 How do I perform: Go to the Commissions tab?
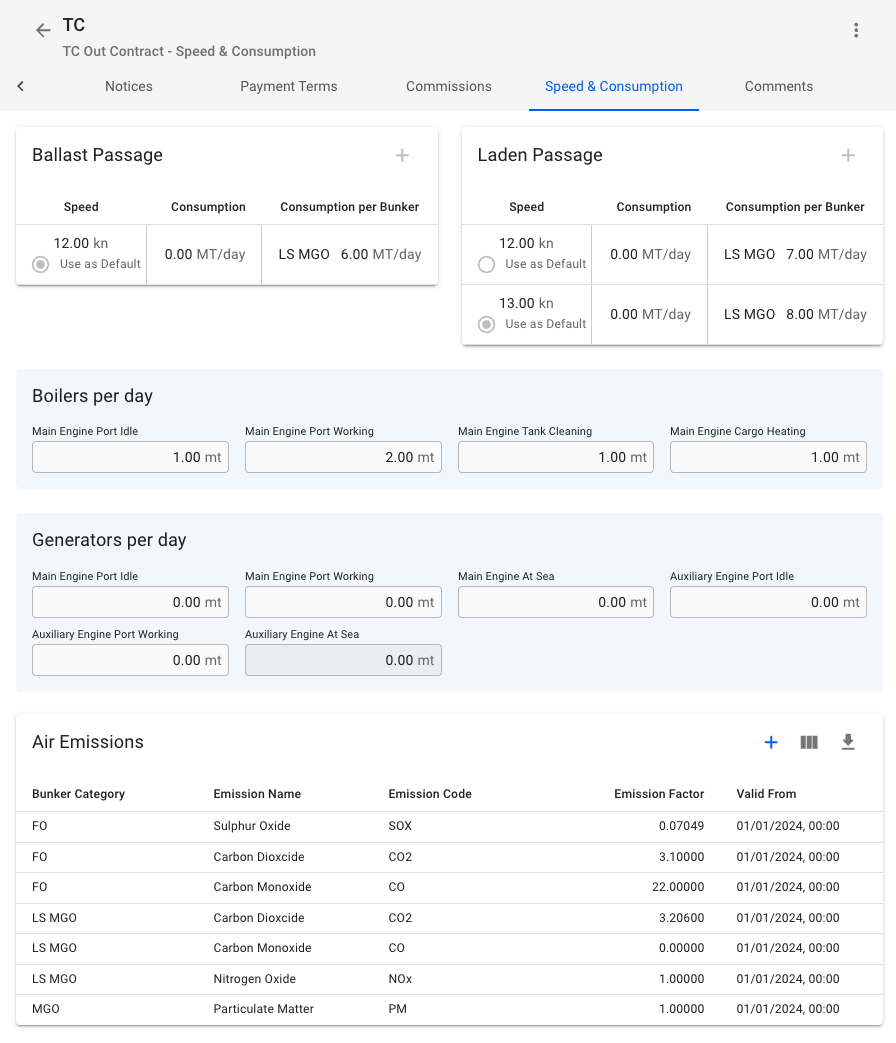click(x=448, y=86)
